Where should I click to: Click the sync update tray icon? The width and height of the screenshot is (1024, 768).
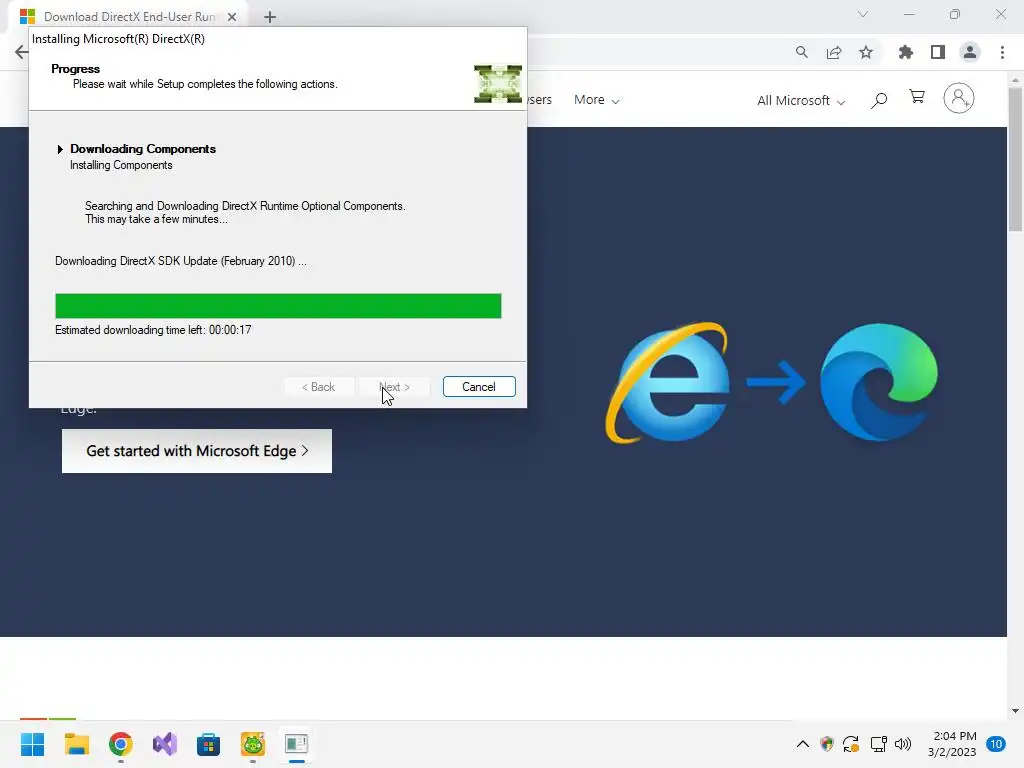point(851,744)
